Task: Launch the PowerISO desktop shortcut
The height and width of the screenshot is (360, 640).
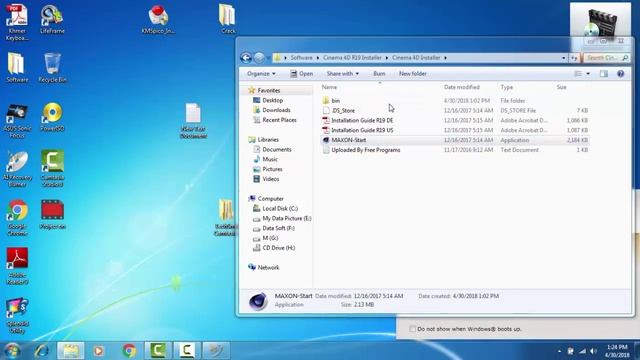Action: [52, 117]
